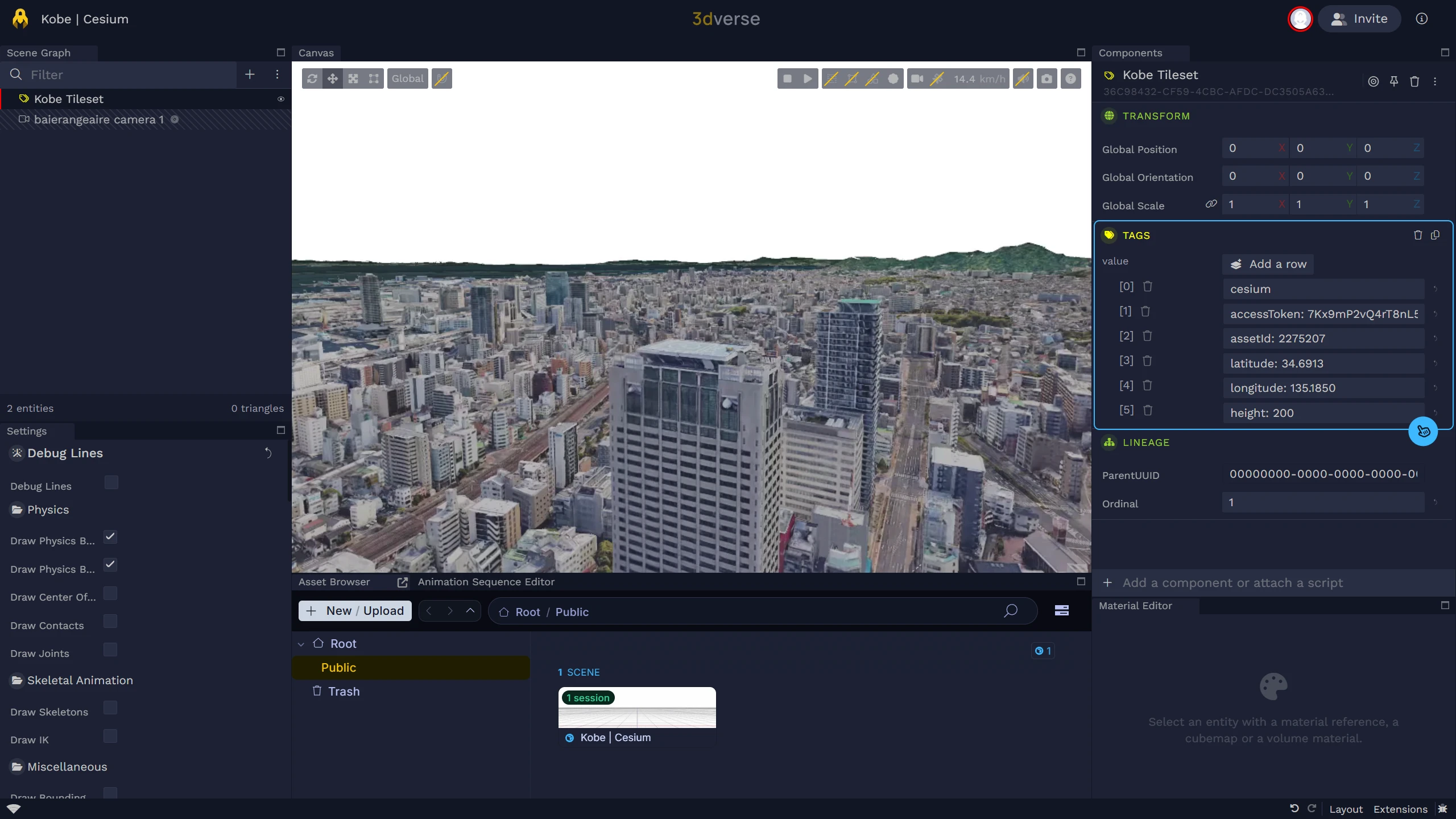Collapse the Skeletal Animation settings group
The width and height of the screenshot is (1456, 819).
point(72,680)
